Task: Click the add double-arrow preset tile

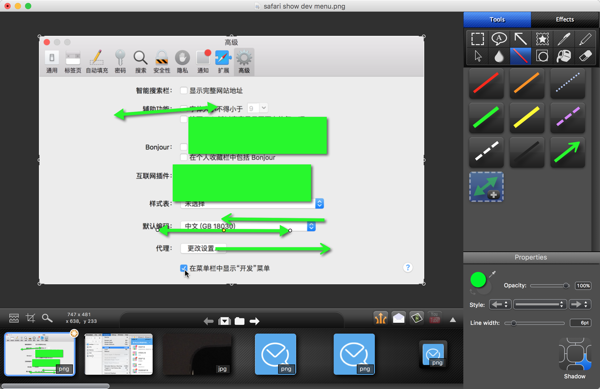Action: click(486, 187)
